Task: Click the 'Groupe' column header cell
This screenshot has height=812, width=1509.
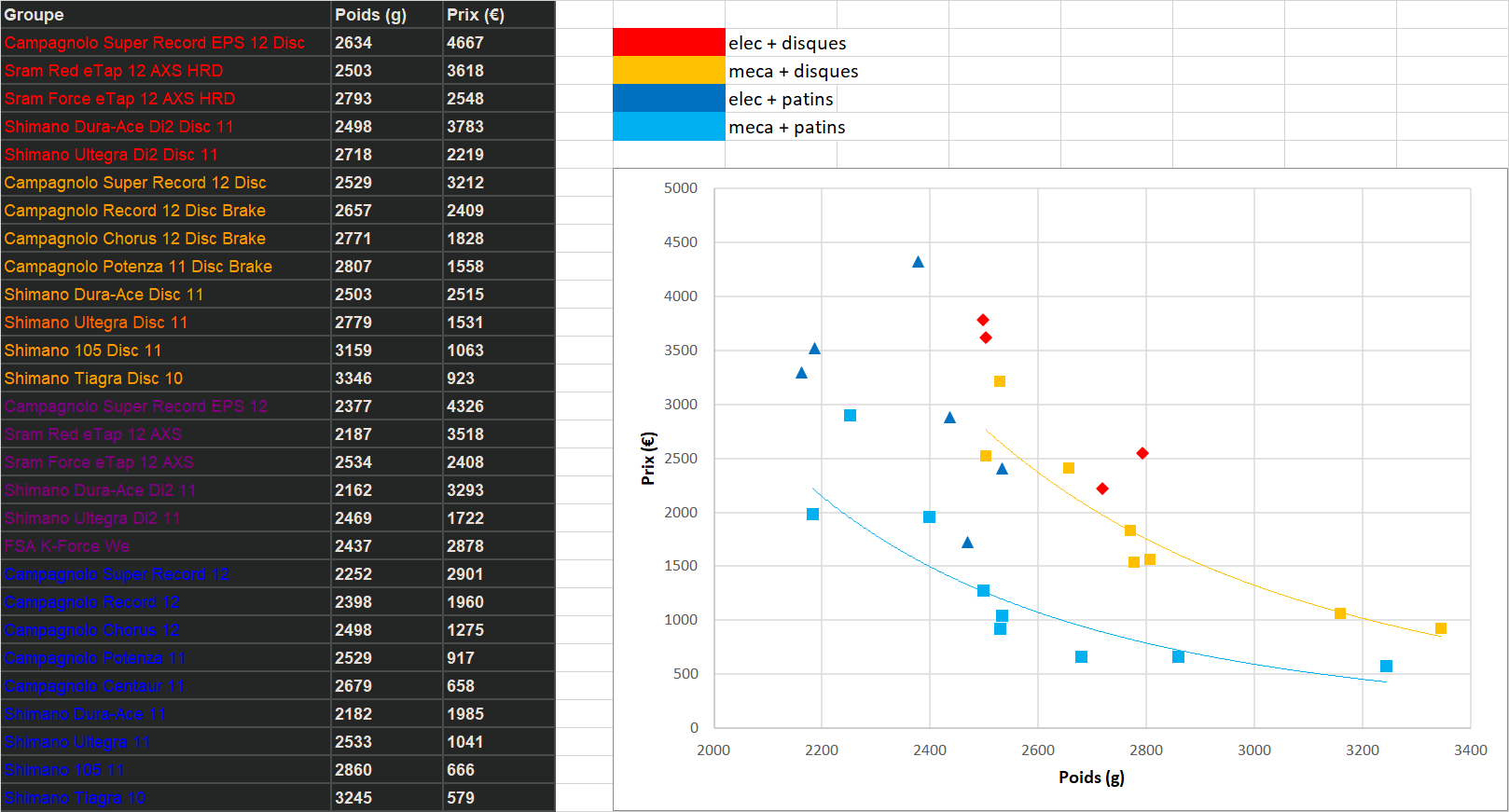Action: (x=165, y=15)
